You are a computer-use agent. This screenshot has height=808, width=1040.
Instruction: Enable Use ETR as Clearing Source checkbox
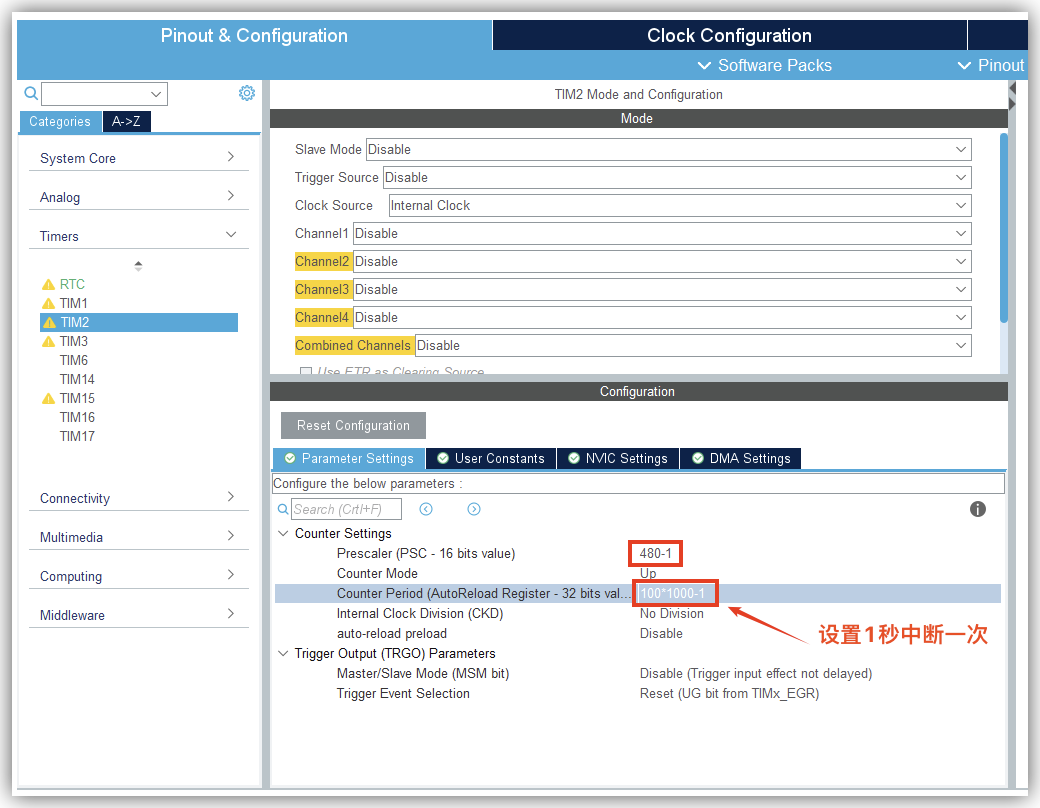click(x=306, y=372)
